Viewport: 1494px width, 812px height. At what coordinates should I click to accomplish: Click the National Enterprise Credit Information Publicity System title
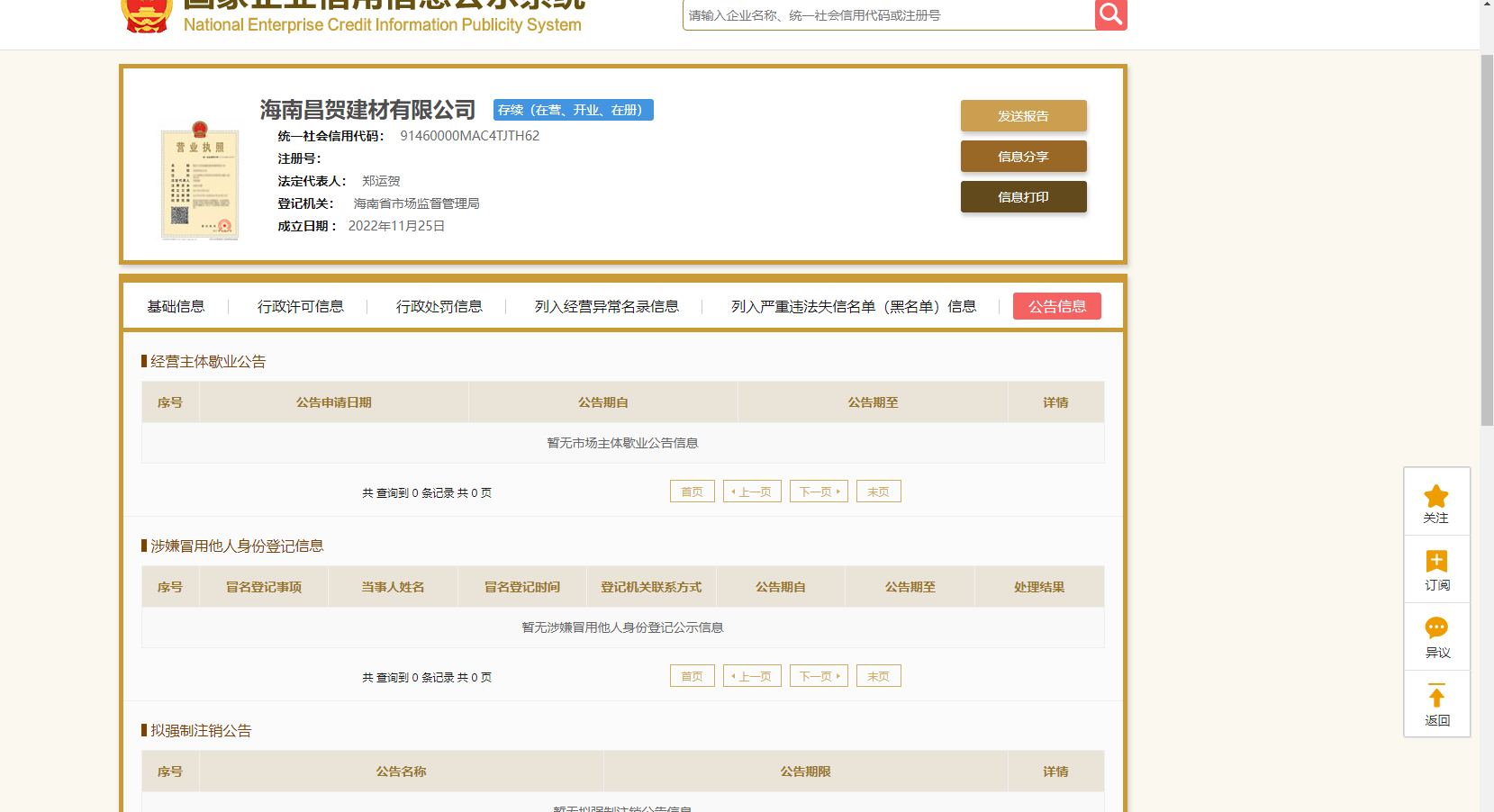click(383, 25)
